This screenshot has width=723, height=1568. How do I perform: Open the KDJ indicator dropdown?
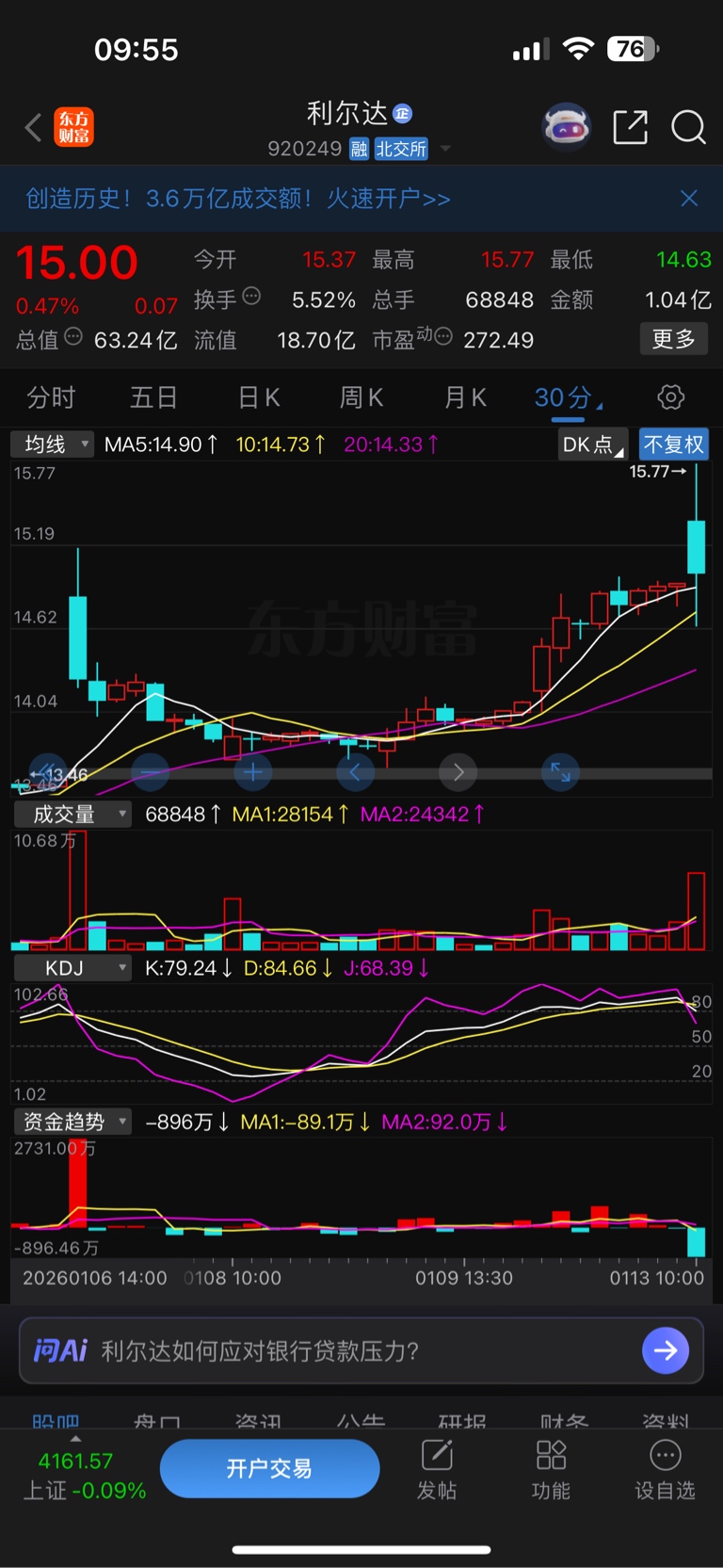click(72, 968)
